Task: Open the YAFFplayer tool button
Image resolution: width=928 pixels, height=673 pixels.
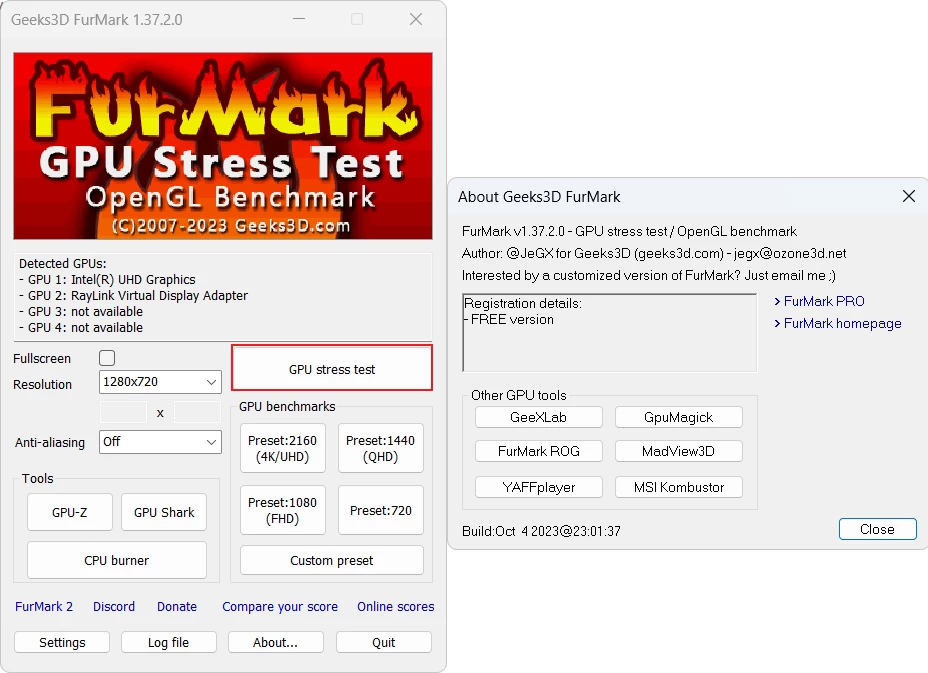Action: 539,487
